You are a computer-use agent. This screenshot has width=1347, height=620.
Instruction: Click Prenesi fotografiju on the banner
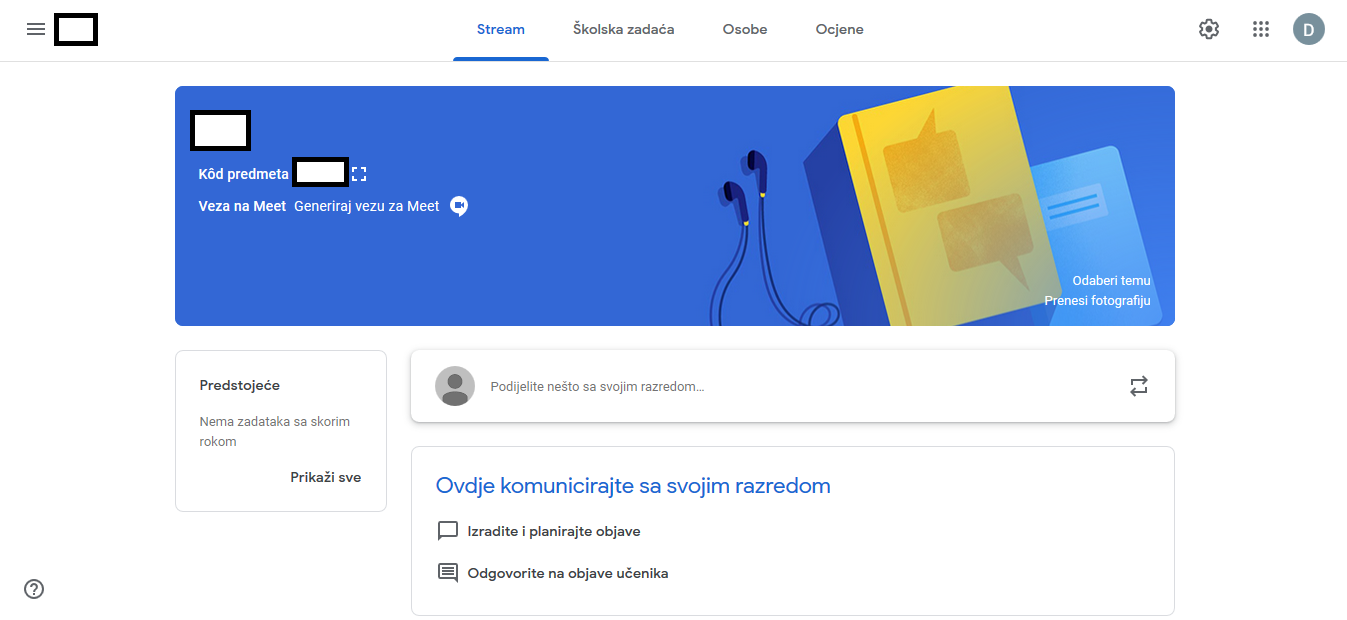1098,301
